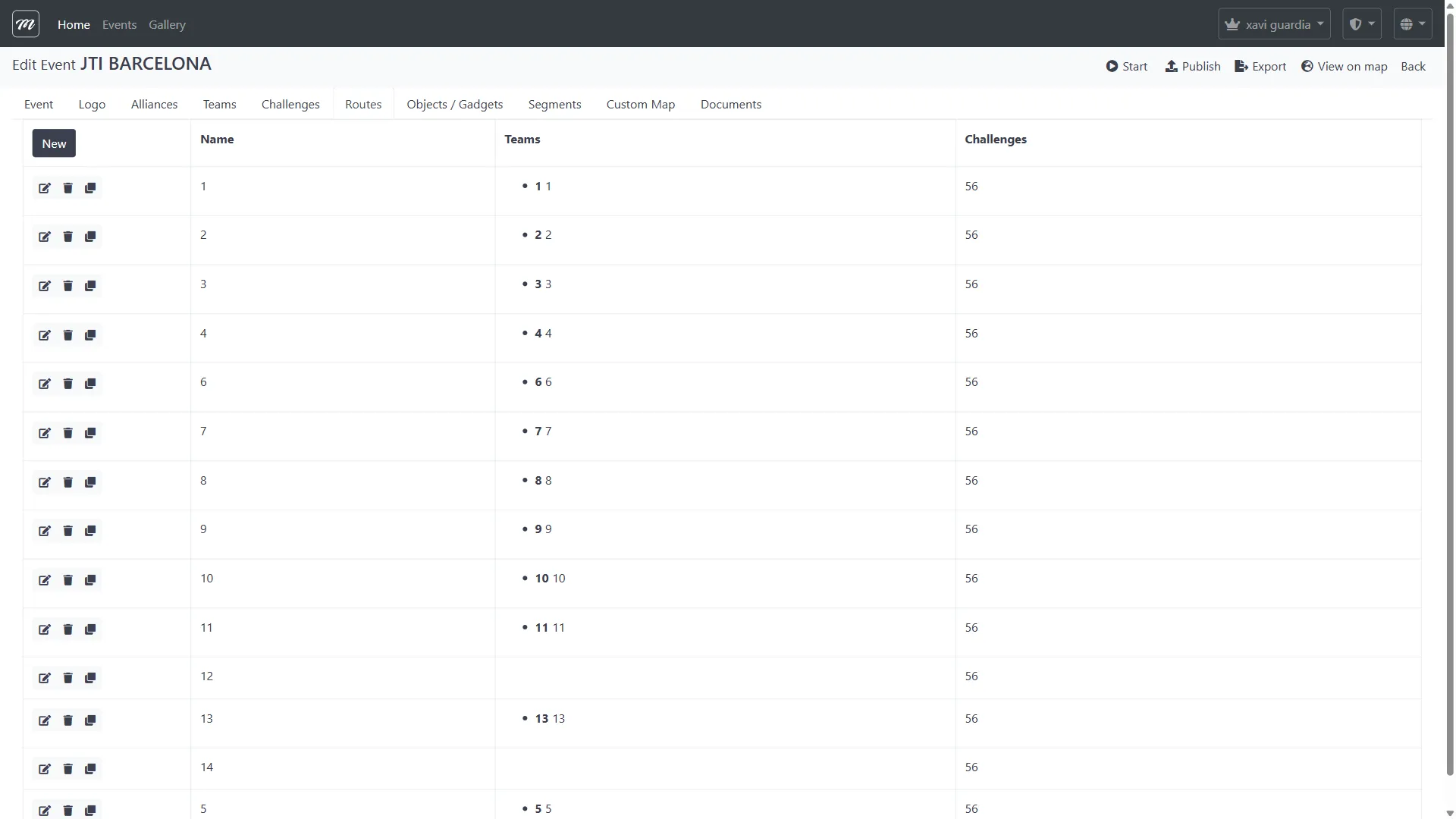Duplicate route 13 using copy icon
The height and width of the screenshot is (819, 1456).
click(x=90, y=720)
